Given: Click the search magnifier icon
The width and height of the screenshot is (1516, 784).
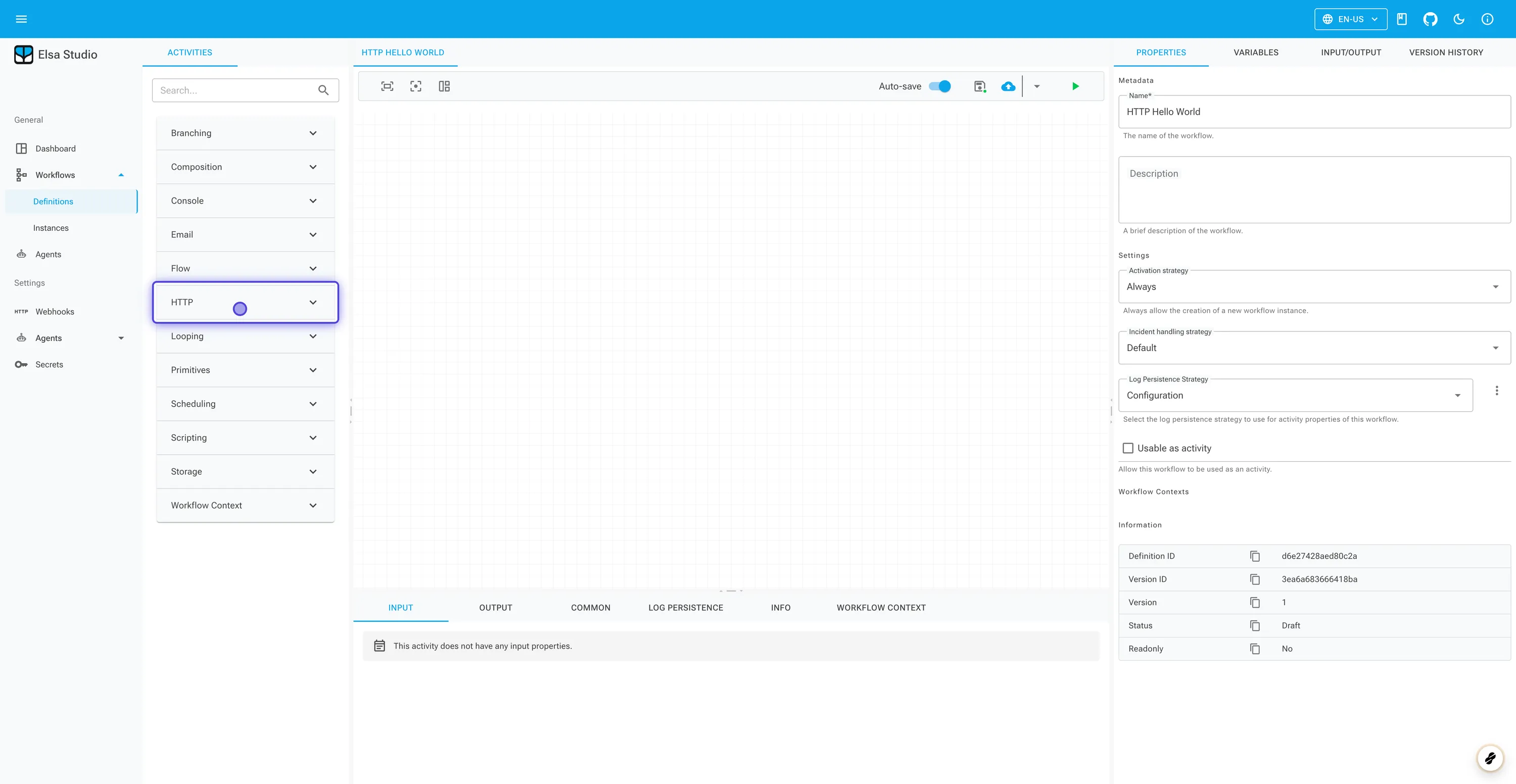Looking at the screenshot, I should coord(323,90).
